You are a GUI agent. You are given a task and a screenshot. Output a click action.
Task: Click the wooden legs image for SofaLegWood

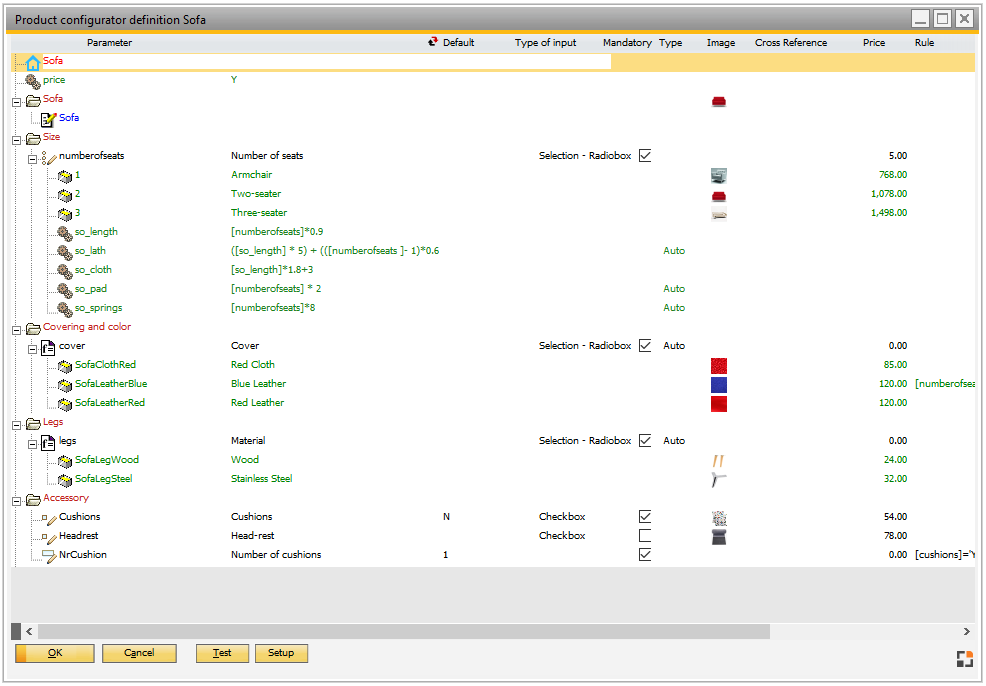point(718,459)
